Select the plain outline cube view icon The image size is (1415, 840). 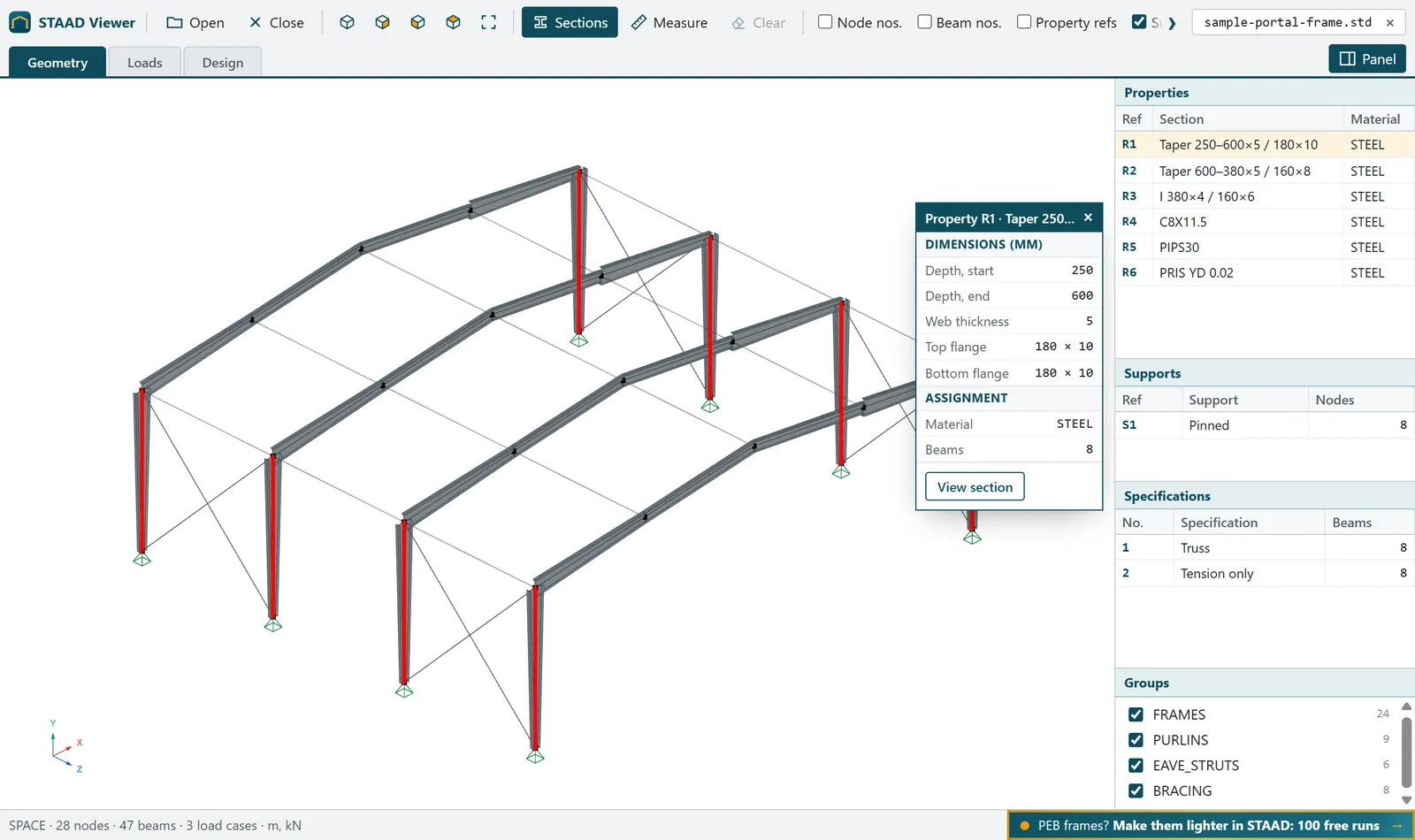pos(347,22)
